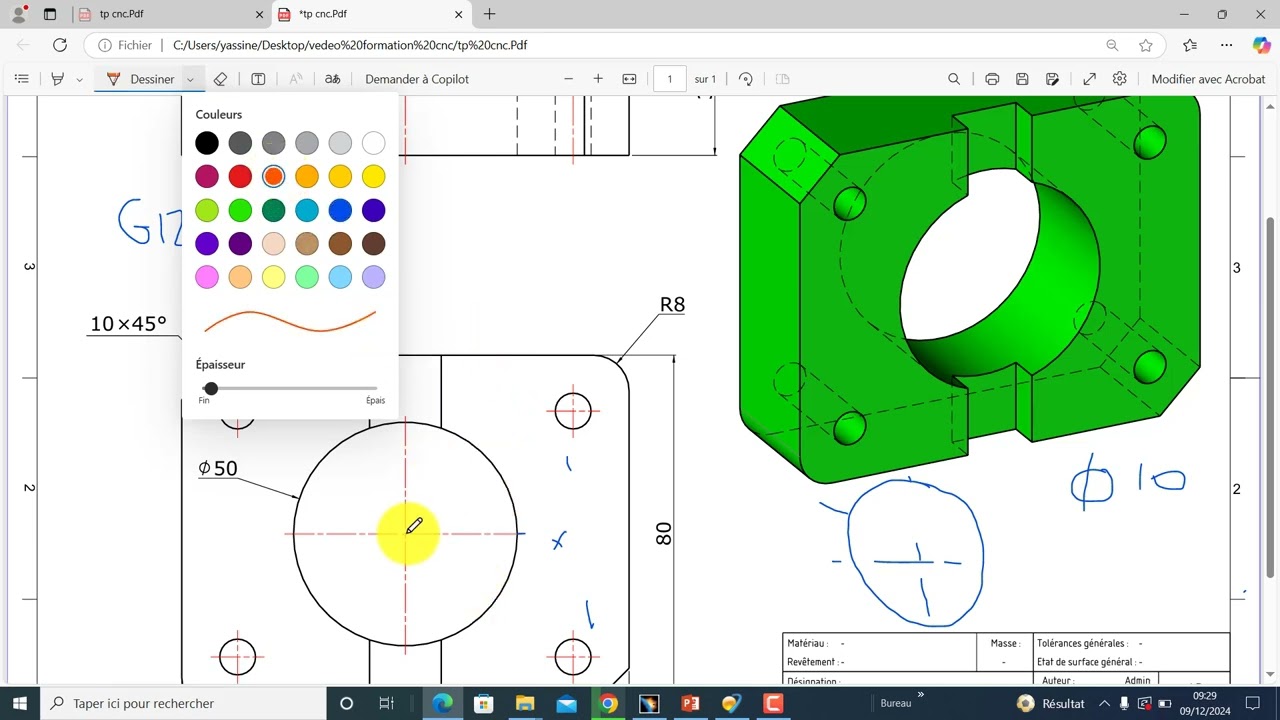1280x720 pixels.
Task: Choose the red color swatch
Action: click(240, 177)
